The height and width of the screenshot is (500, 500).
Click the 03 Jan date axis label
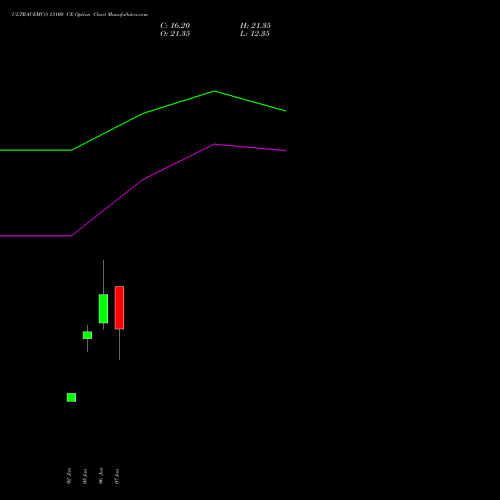coord(85,476)
